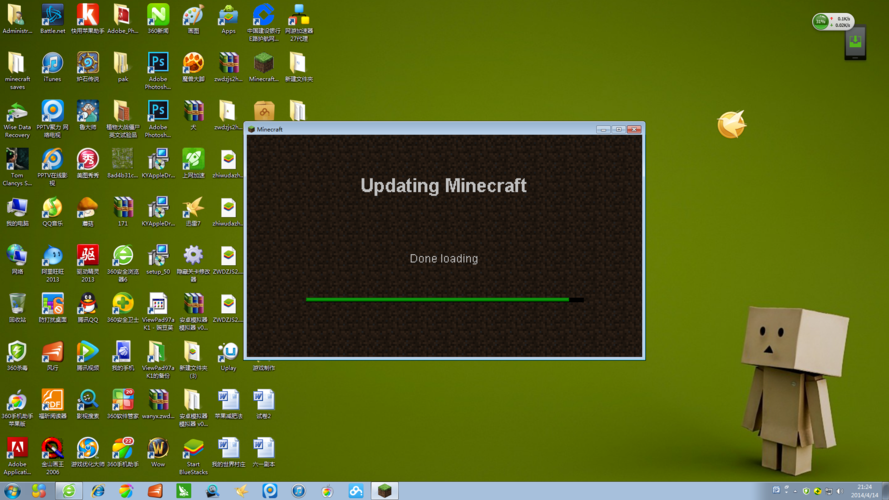Open the Tom Clancys shortcut icon
This screenshot has width=889, height=500.
17,167
